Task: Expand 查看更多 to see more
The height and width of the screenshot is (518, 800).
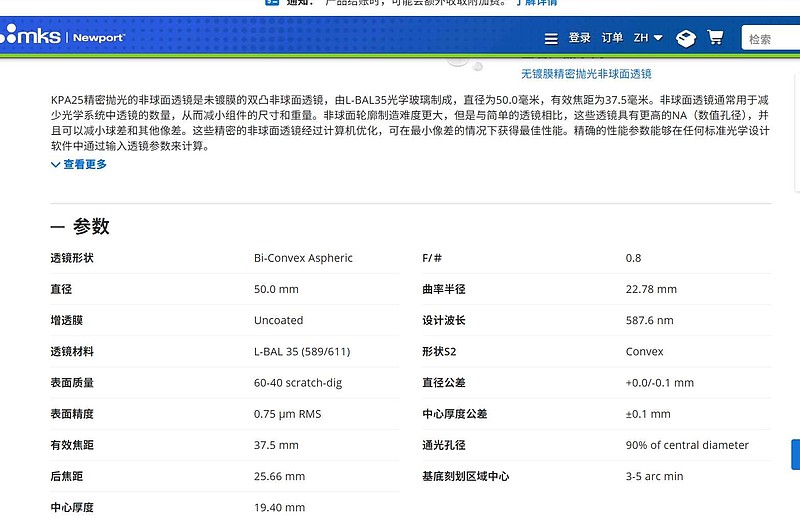Action: pyautogui.click(x=79, y=164)
